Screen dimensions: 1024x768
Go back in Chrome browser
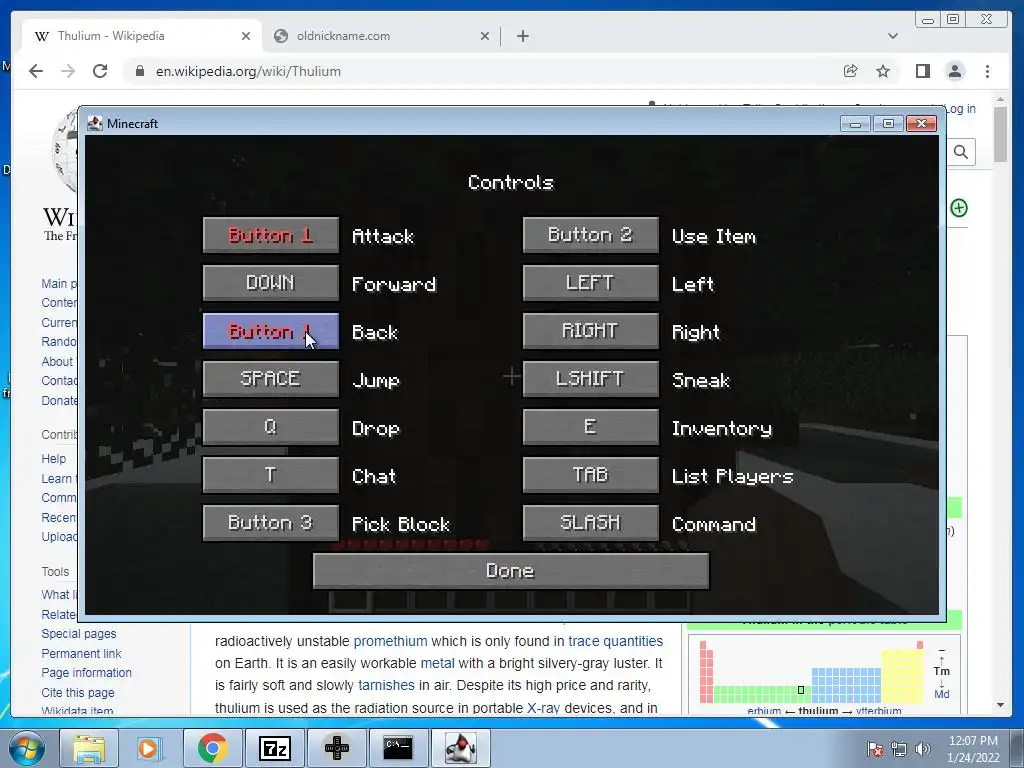[x=36, y=71]
